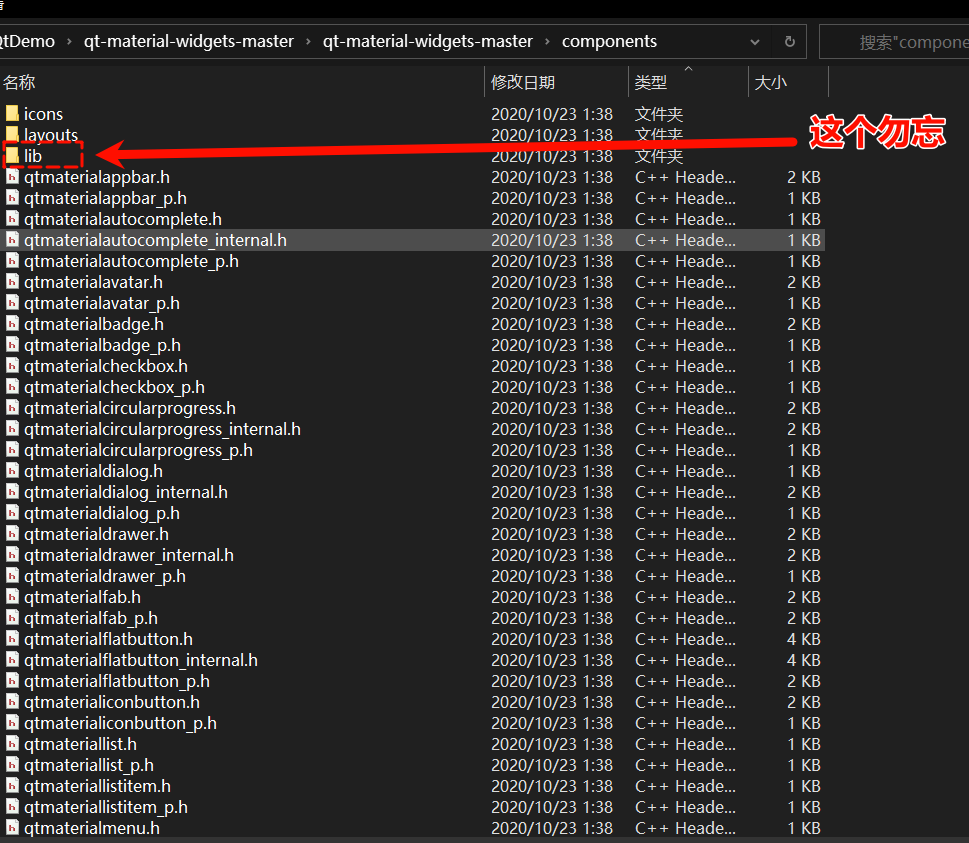The width and height of the screenshot is (969, 843).
Task: Click the qtmaterialiconbutton.h file icon
Action: click(12, 703)
